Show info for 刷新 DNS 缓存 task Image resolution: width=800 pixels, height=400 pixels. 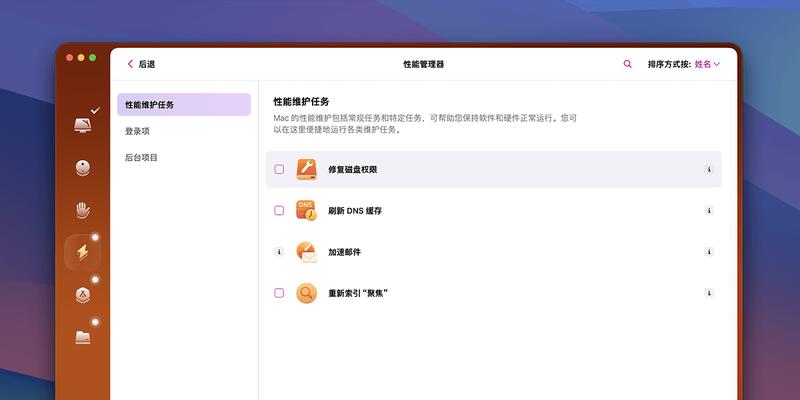coord(709,211)
